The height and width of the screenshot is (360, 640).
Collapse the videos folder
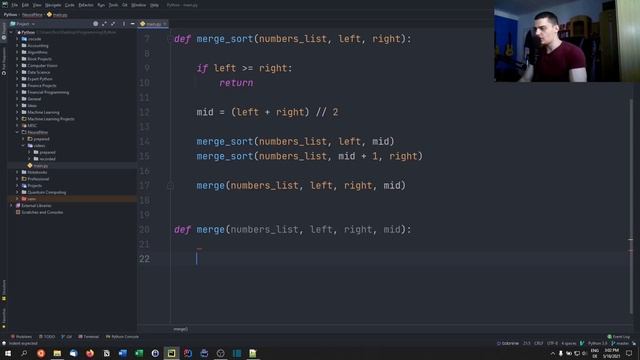click(x=24, y=146)
